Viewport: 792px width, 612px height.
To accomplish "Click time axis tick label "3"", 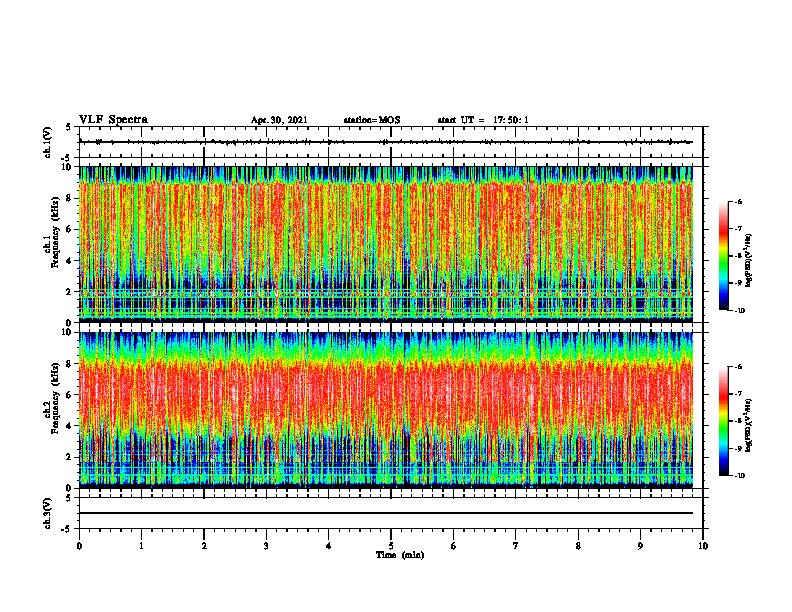I will (x=266, y=546).
